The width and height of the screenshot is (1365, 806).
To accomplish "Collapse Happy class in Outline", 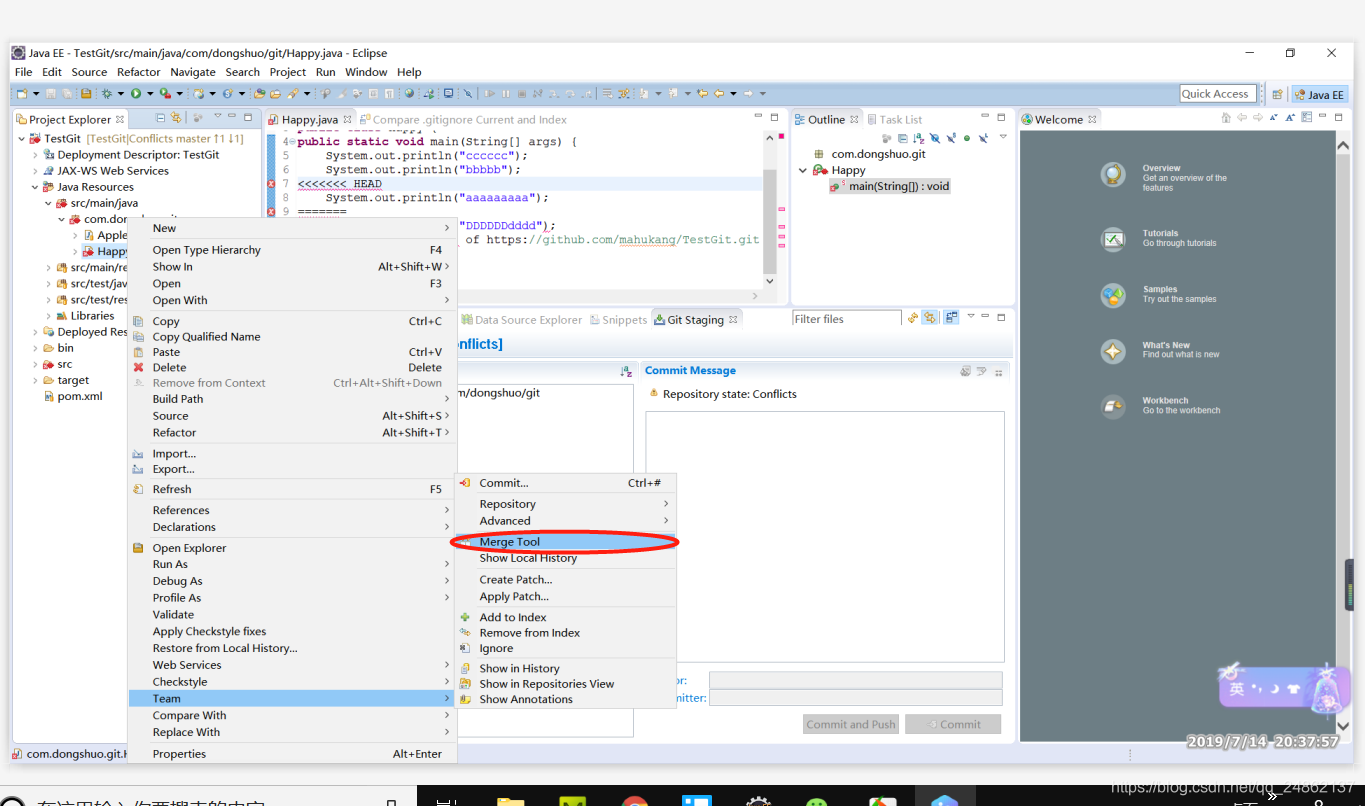I will click(x=803, y=170).
